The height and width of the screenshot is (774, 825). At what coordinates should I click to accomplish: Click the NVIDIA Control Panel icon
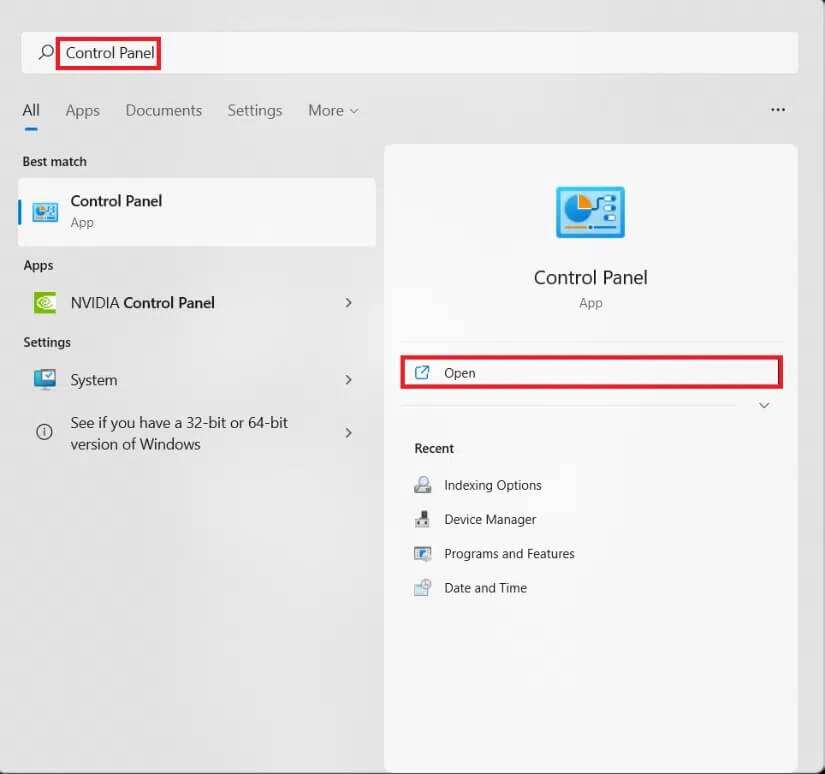coord(45,303)
